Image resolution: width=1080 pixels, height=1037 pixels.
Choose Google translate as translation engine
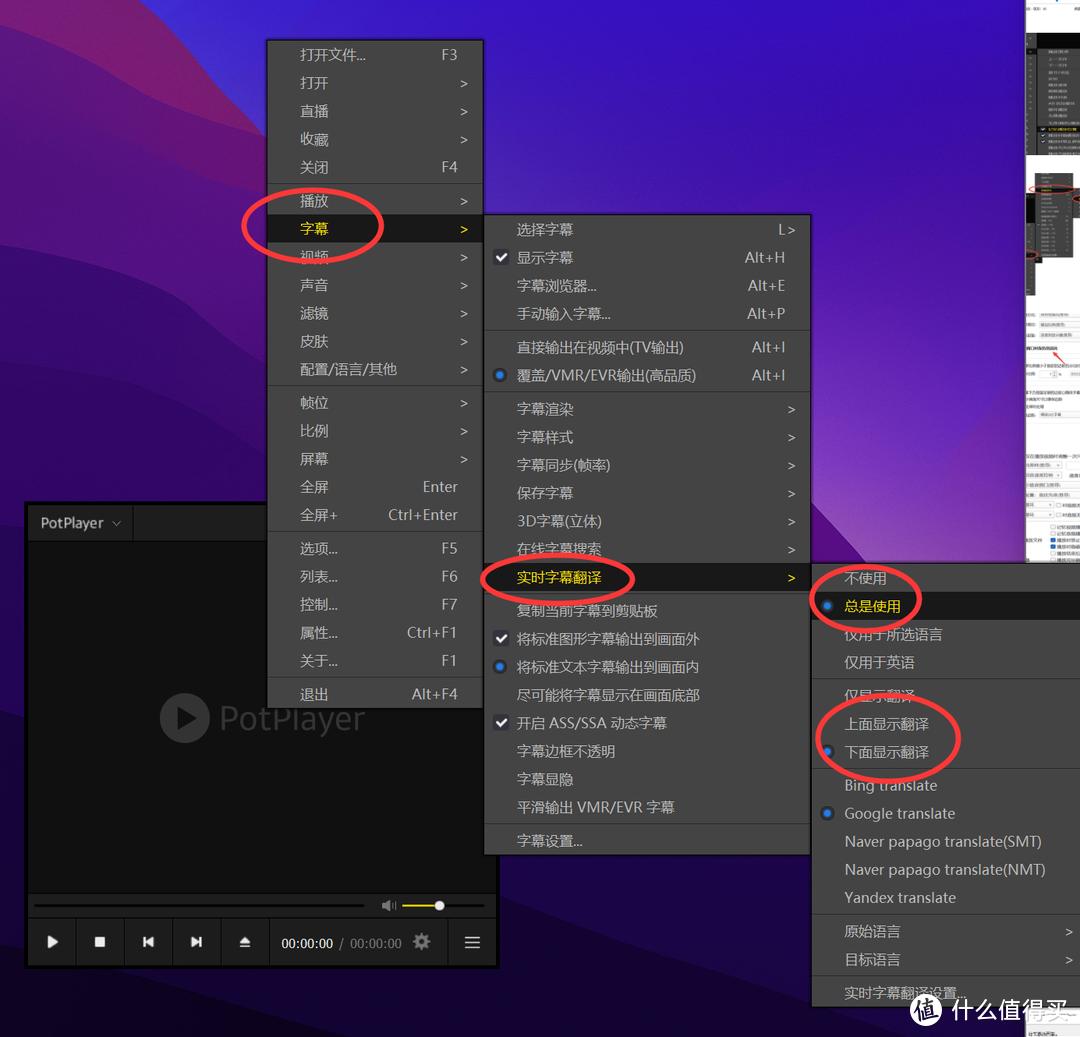point(899,813)
